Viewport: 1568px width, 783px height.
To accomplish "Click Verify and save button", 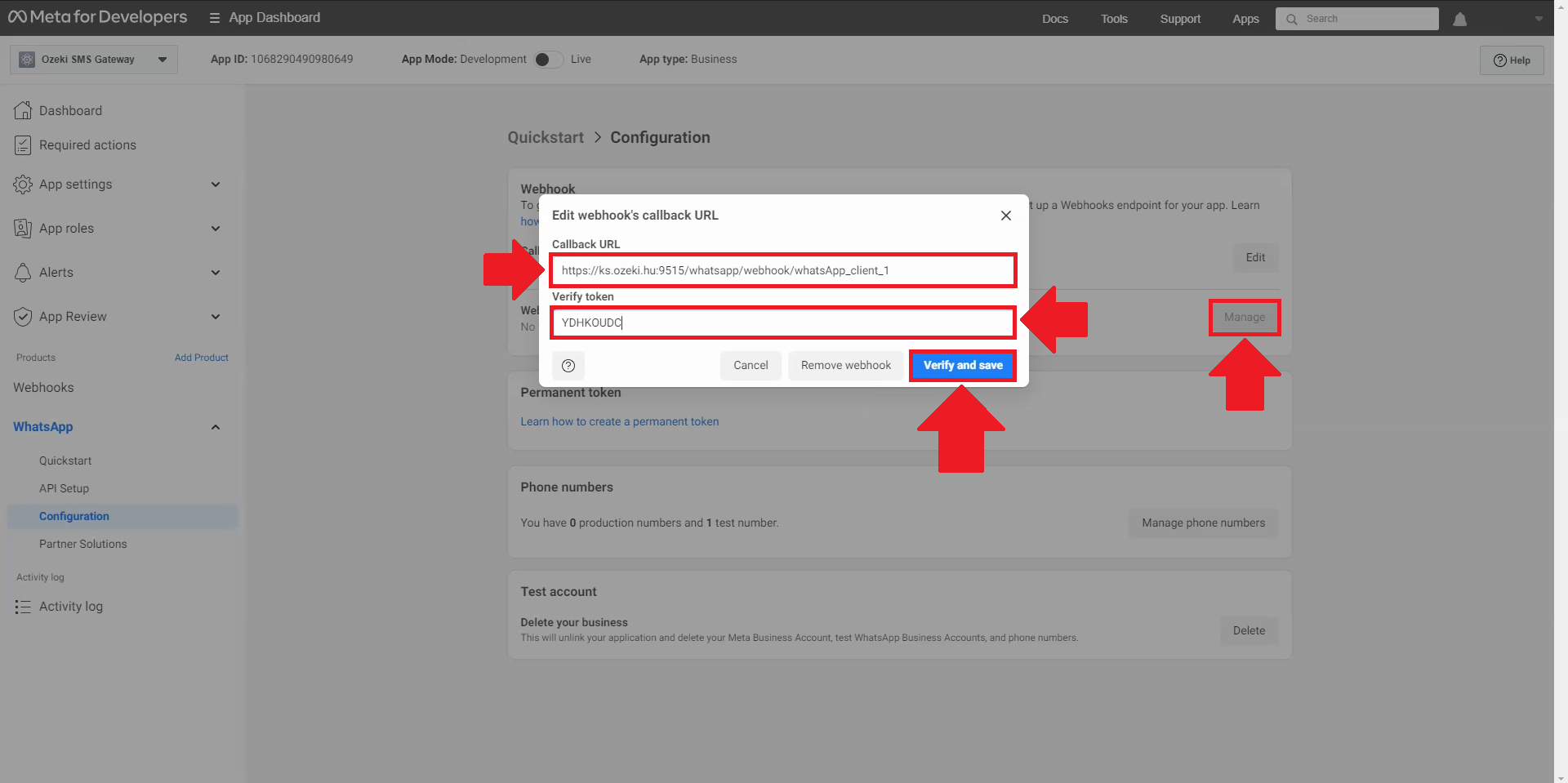I will [x=963, y=366].
